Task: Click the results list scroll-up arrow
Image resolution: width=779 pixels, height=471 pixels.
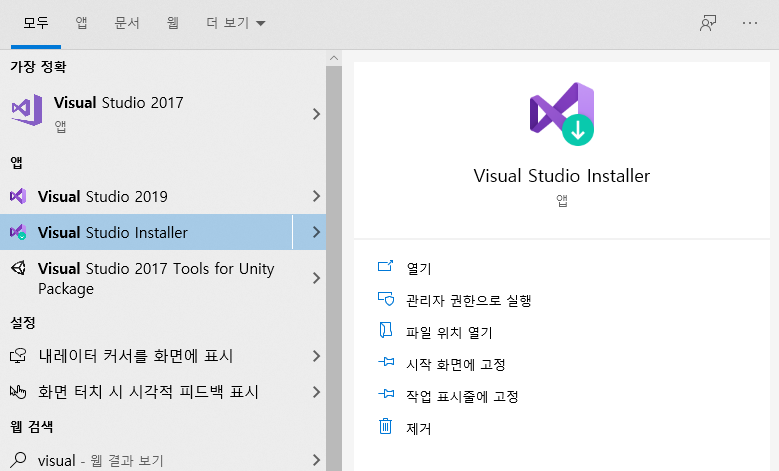Action: click(x=334, y=58)
